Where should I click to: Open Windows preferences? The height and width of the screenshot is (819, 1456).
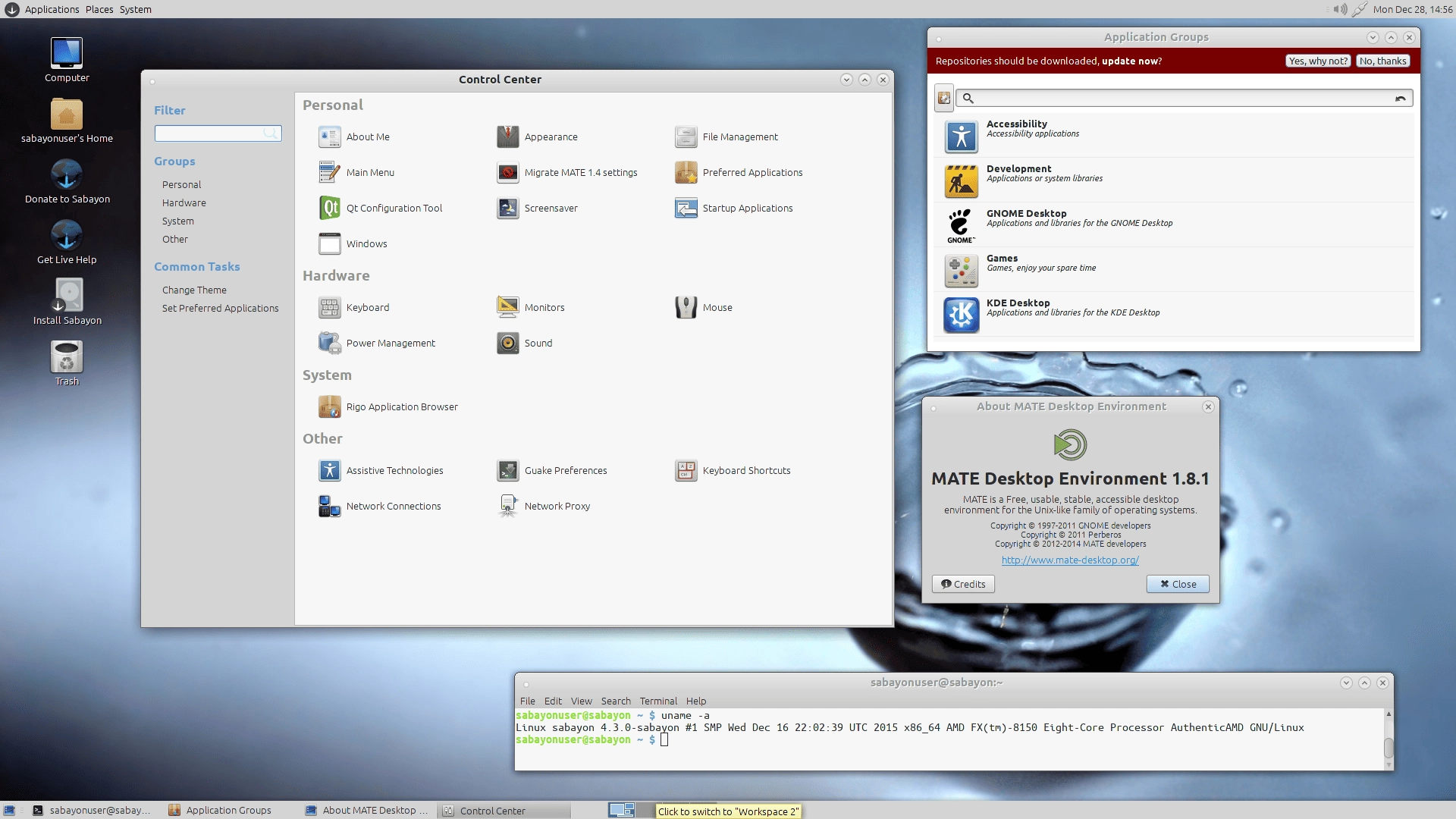click(353, 244)
